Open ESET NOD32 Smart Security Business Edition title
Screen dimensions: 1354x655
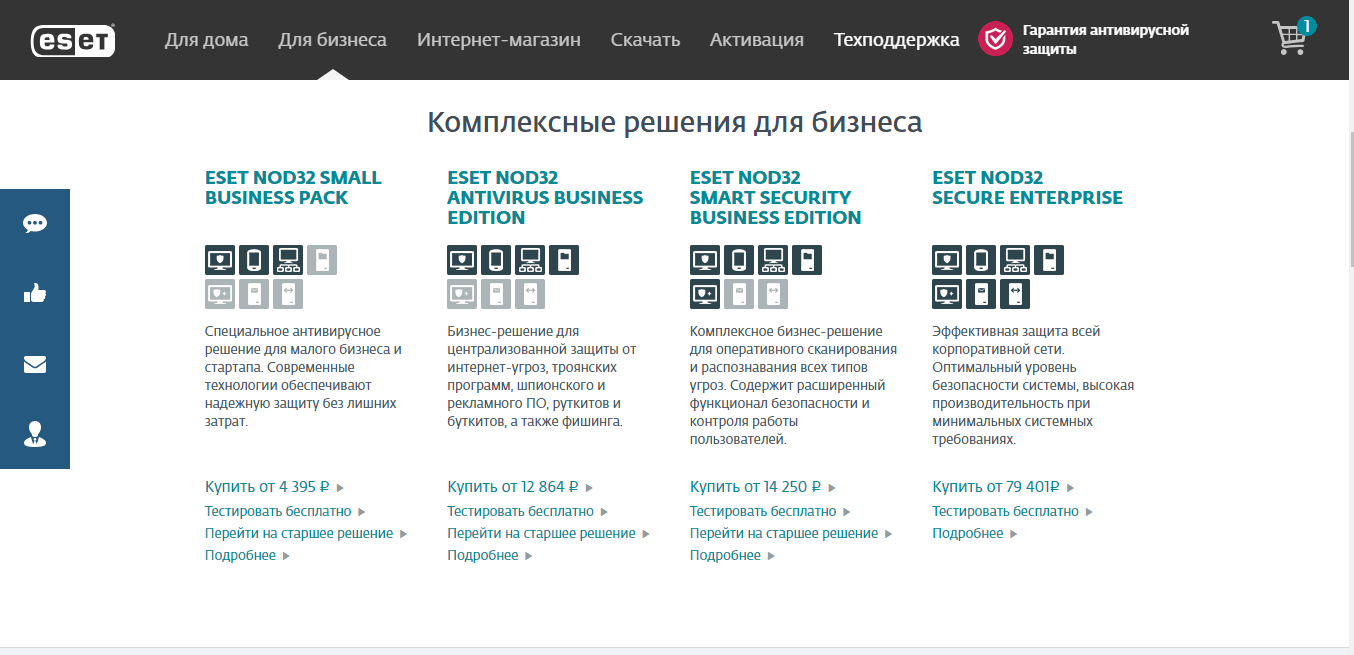[x=775, y=198]
